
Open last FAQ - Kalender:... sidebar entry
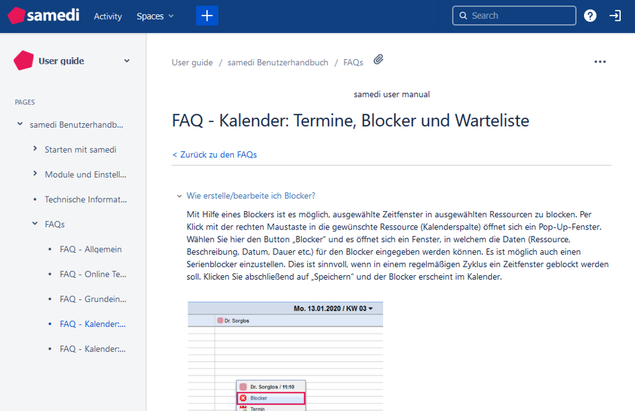coord(92,349)
